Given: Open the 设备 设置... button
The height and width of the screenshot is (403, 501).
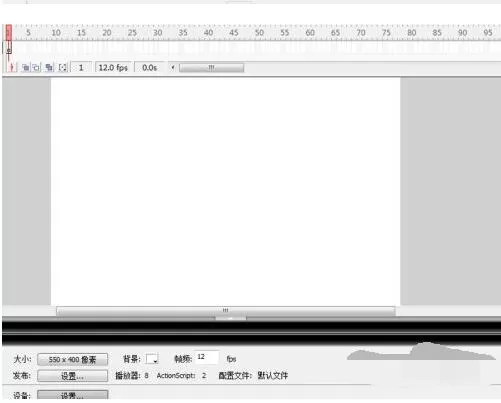Looking at the screenshot, I should point(72,395).
